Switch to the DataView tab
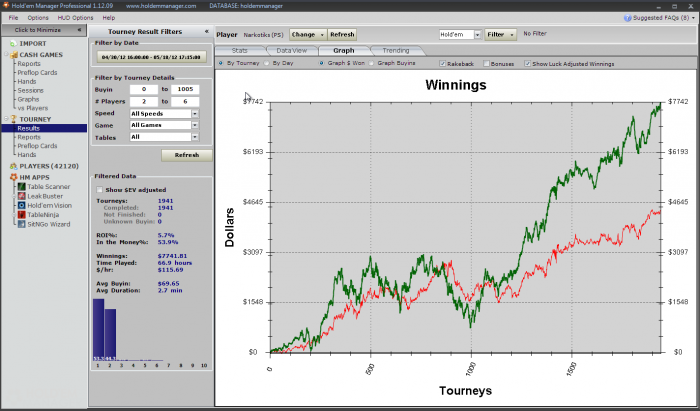 click(x=292, y=50)
